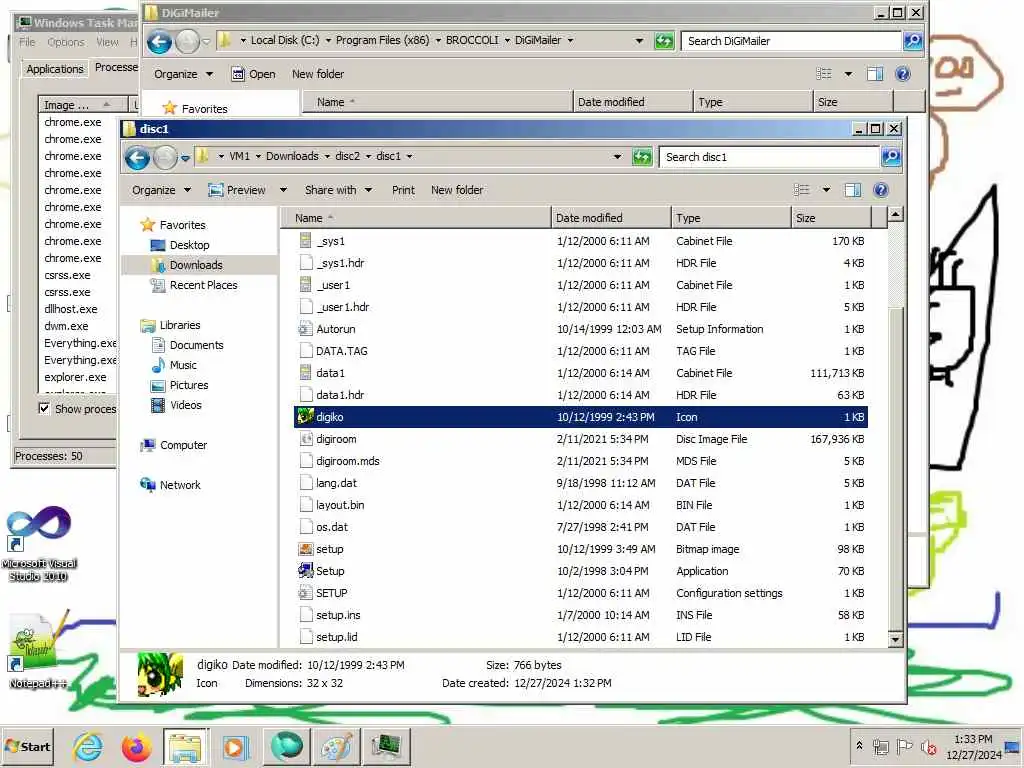1024x768 pixels.
Task: Click the dwm.exe process in Task Manager
Action: (x=66, y=326)
